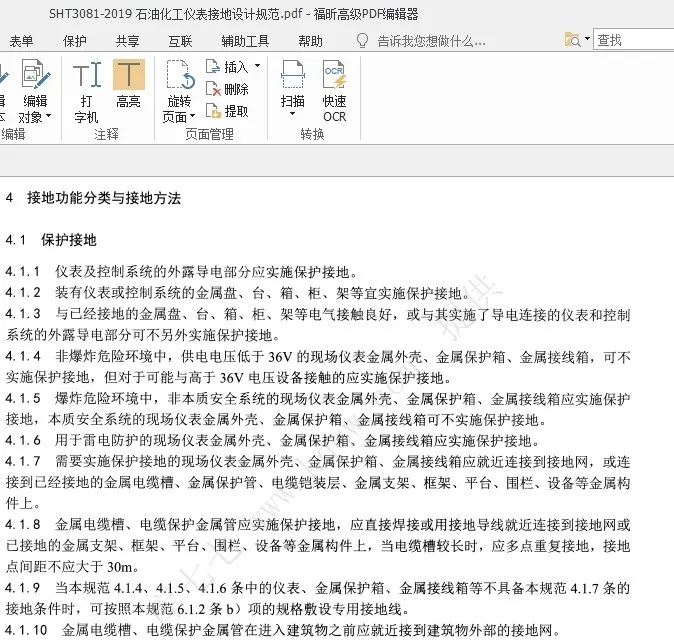Open the Form (表单) ribbon tab

point(21,41)
